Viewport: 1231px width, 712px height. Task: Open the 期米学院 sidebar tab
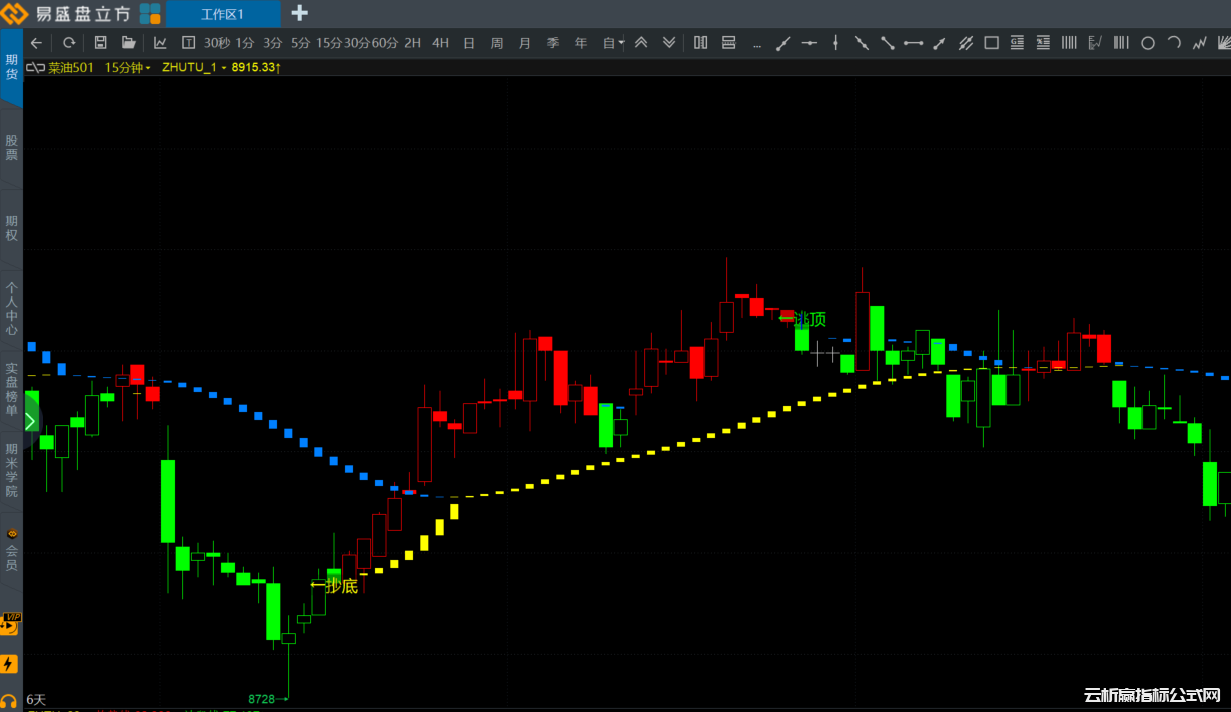(x=11, y=470)
